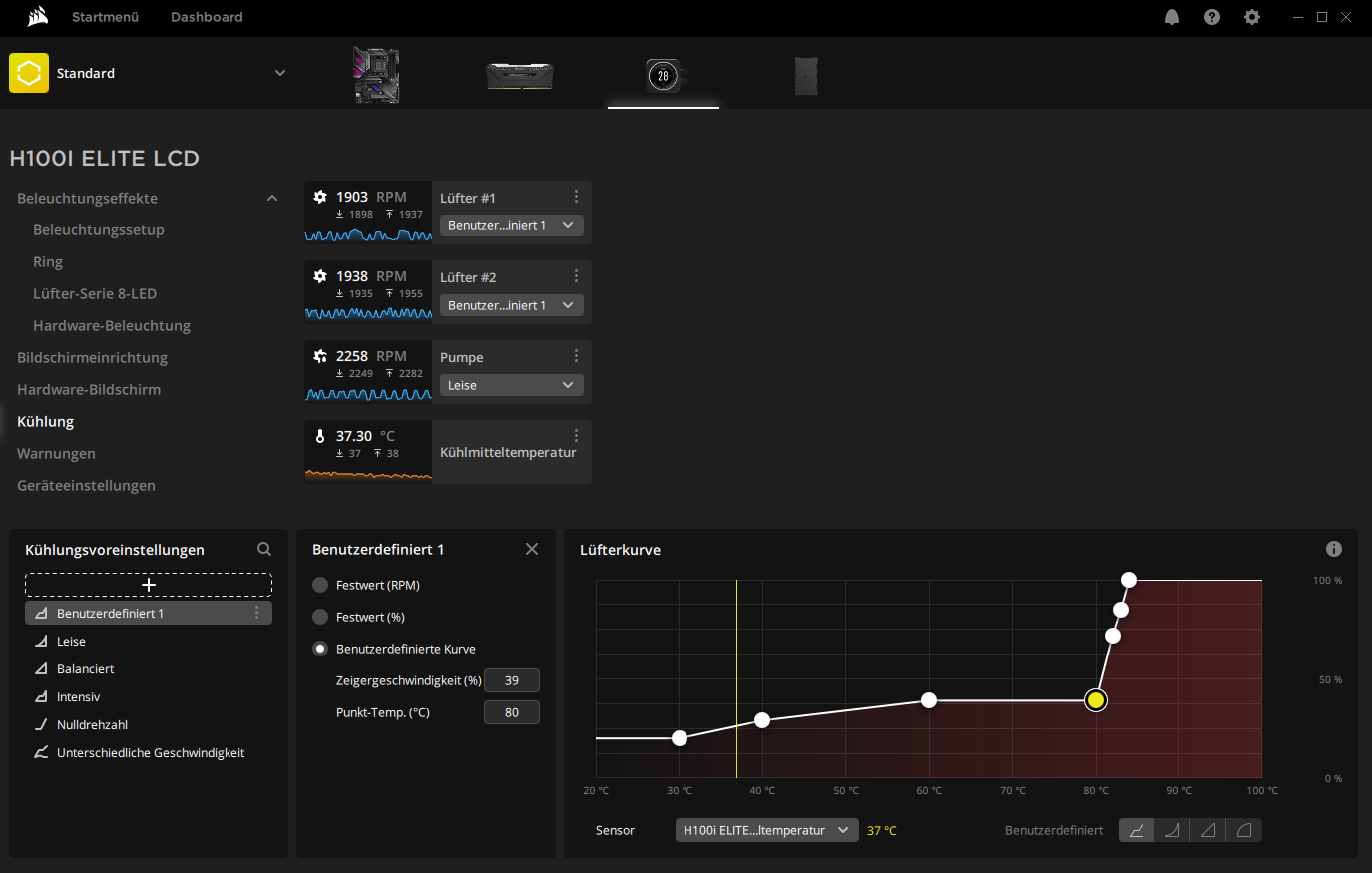Select the curve point at 30 °C
The image size is (1372, 873).
click(680, 738)
